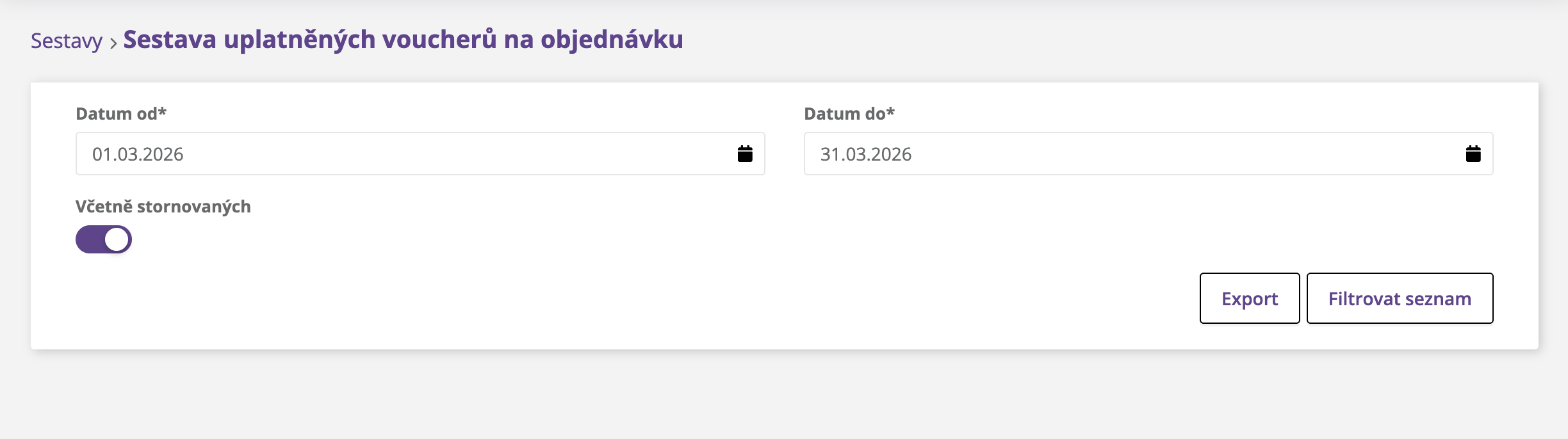
Task: Toggle the Včetně stornovaných switch
Action: (x=104, y=239)
